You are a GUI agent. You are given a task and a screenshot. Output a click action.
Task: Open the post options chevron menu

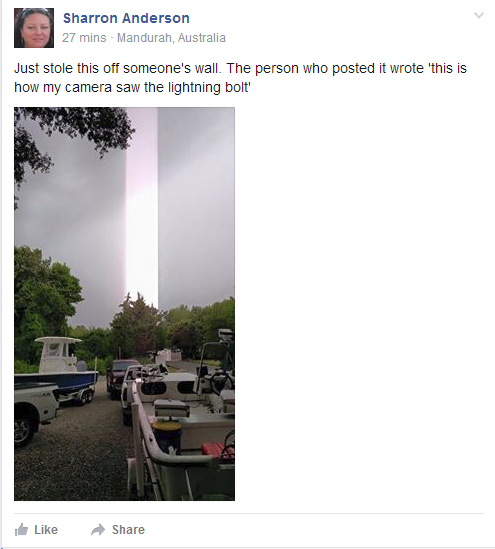point(479,15)
